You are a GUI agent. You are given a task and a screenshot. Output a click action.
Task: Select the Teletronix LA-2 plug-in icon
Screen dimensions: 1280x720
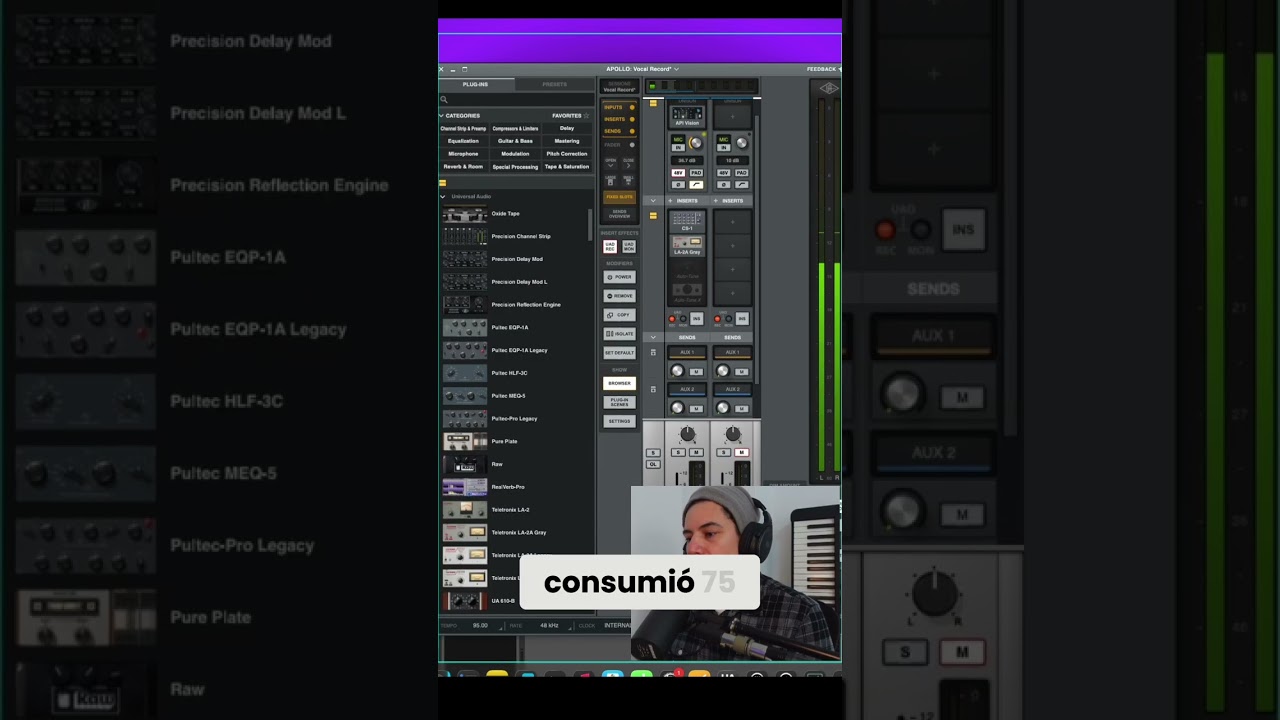click(465, 510)
